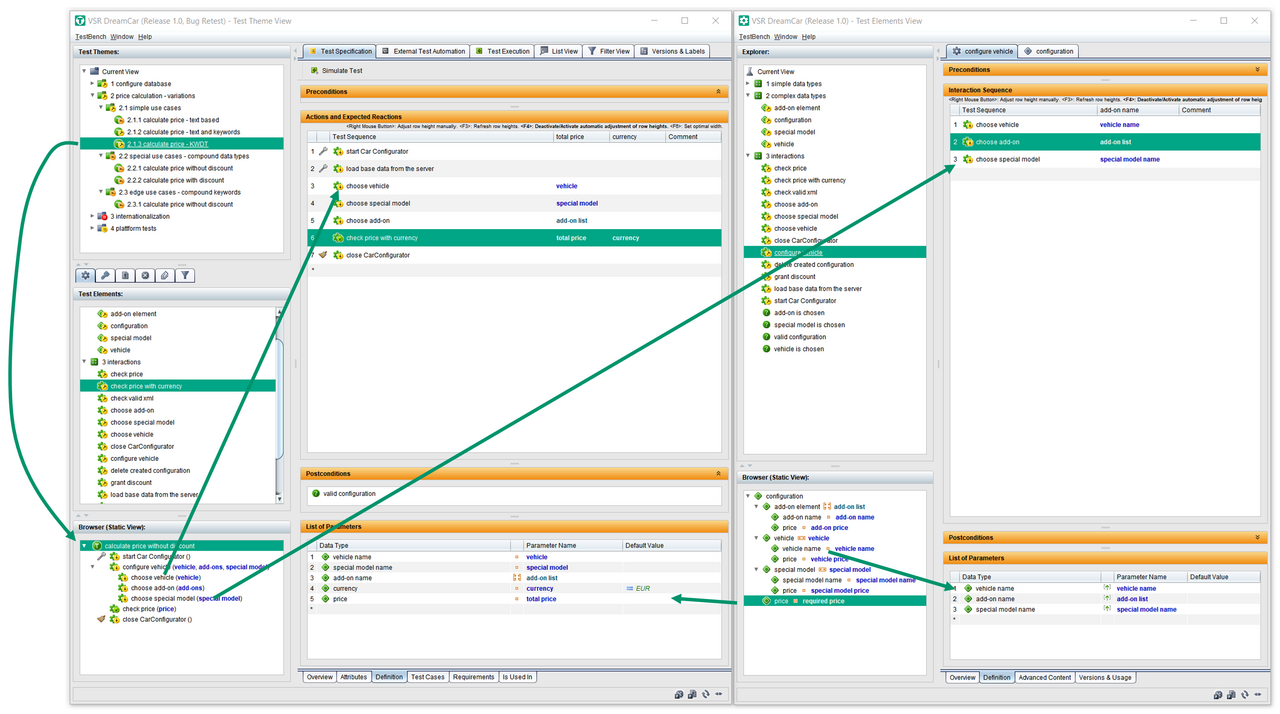The width and height of the screenshot is (1280, 714).
Task: Click the Simulate Test icon
Action: pos(314,71)
